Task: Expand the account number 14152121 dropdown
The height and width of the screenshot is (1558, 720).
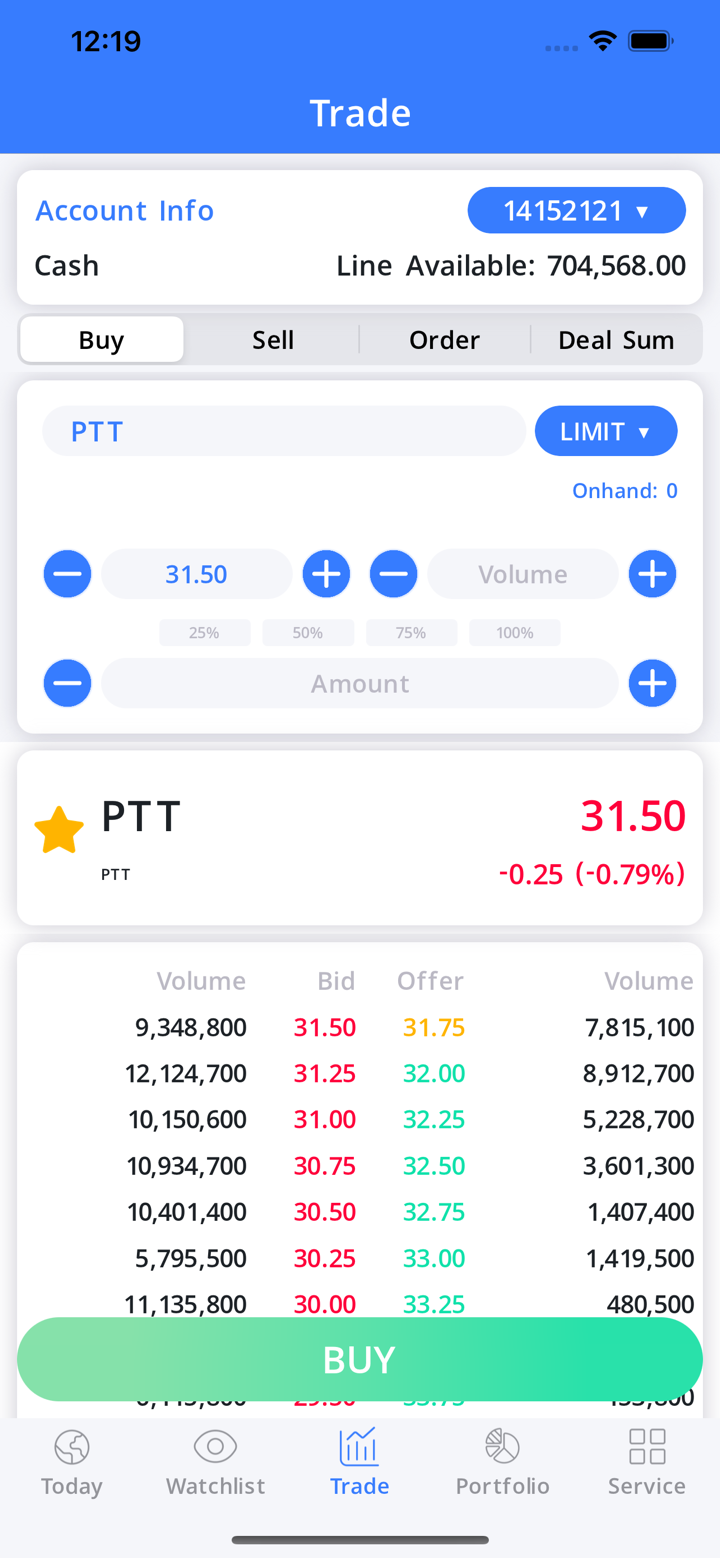Action: point(577,211)
